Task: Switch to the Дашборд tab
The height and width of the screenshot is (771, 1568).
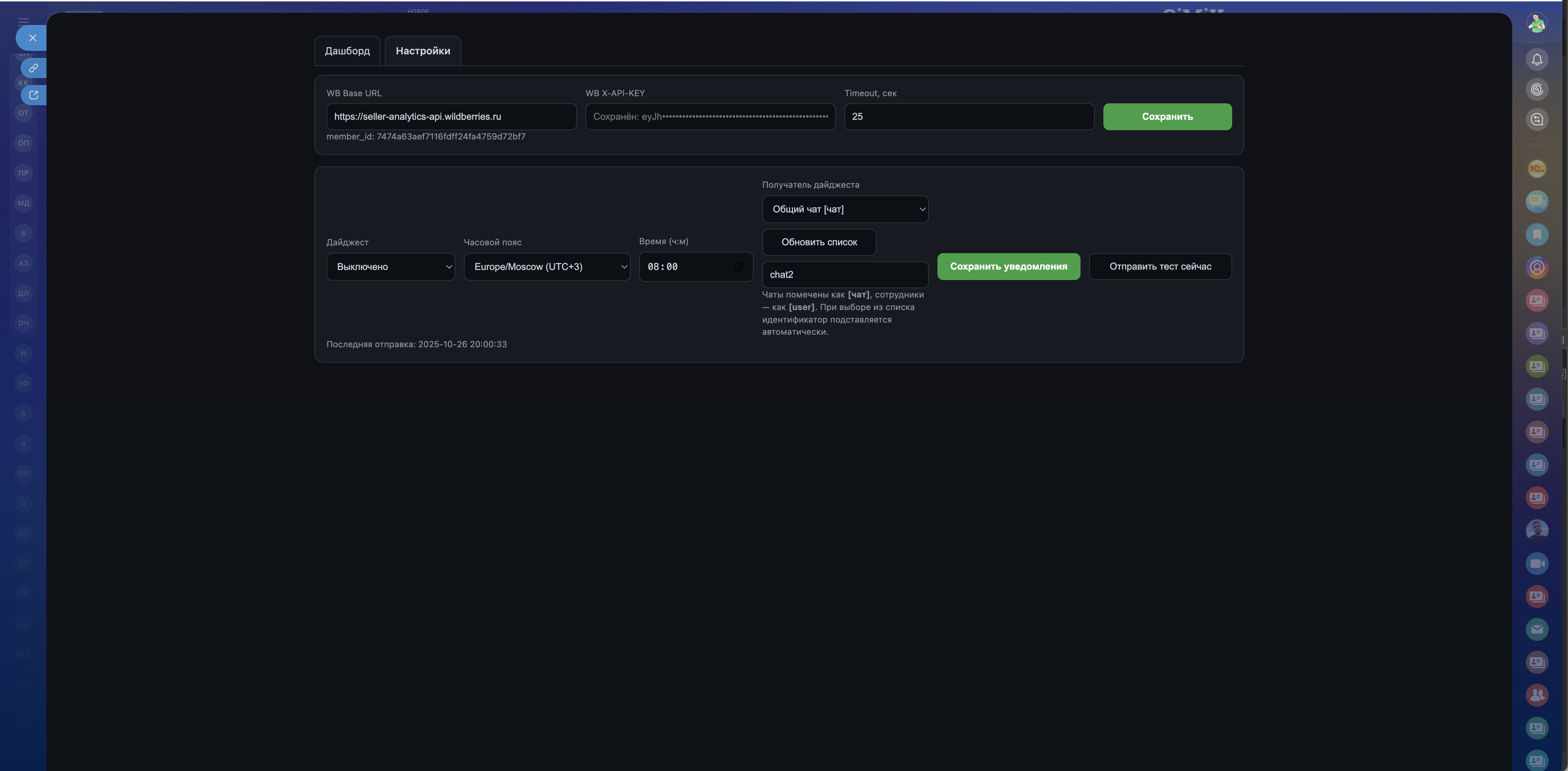Action: [x=347, y=51]
